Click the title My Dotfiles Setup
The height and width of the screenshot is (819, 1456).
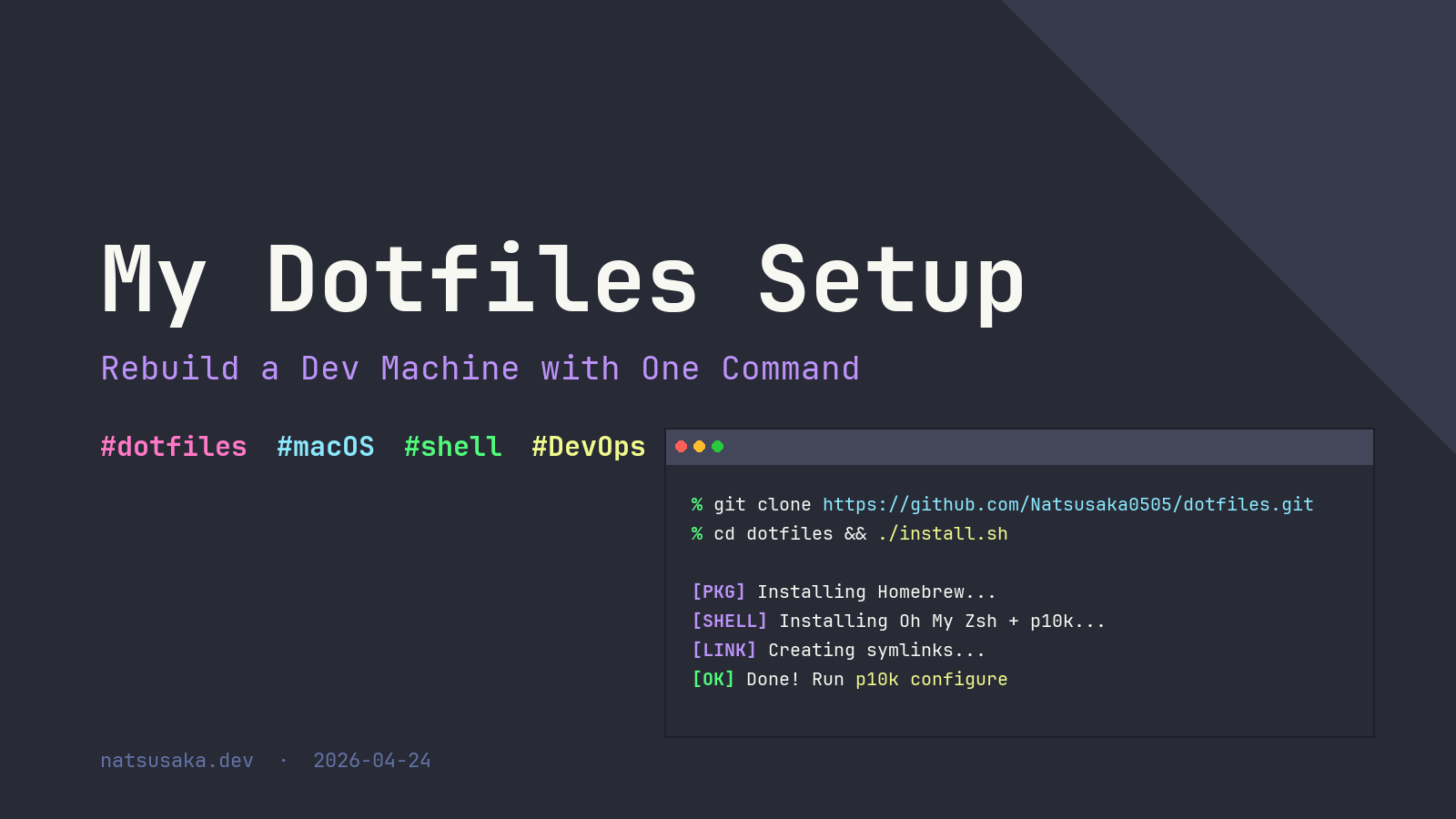coord(562,280)
